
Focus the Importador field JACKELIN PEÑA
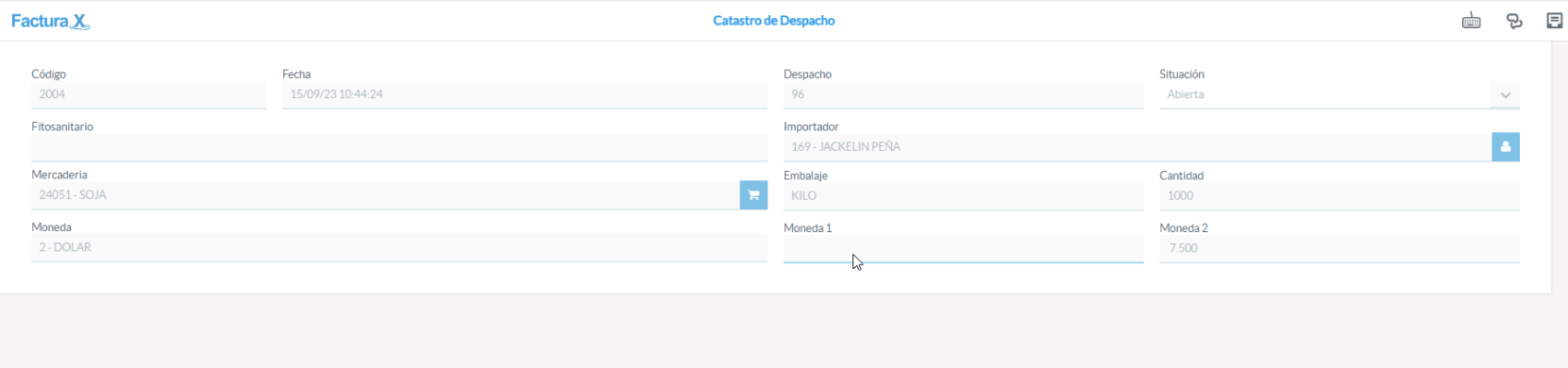point(1138,147)
